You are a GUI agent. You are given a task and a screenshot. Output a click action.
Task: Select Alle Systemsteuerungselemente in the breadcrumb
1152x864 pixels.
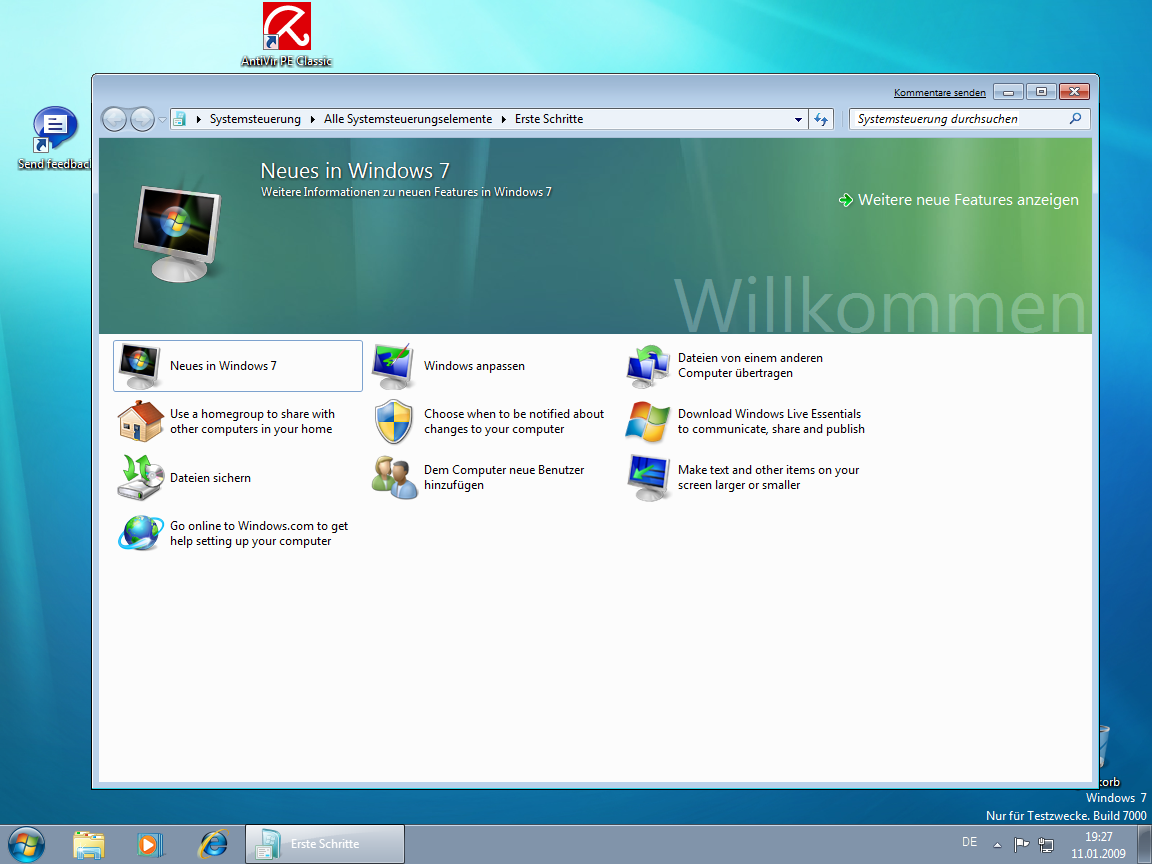click(408, 119)
